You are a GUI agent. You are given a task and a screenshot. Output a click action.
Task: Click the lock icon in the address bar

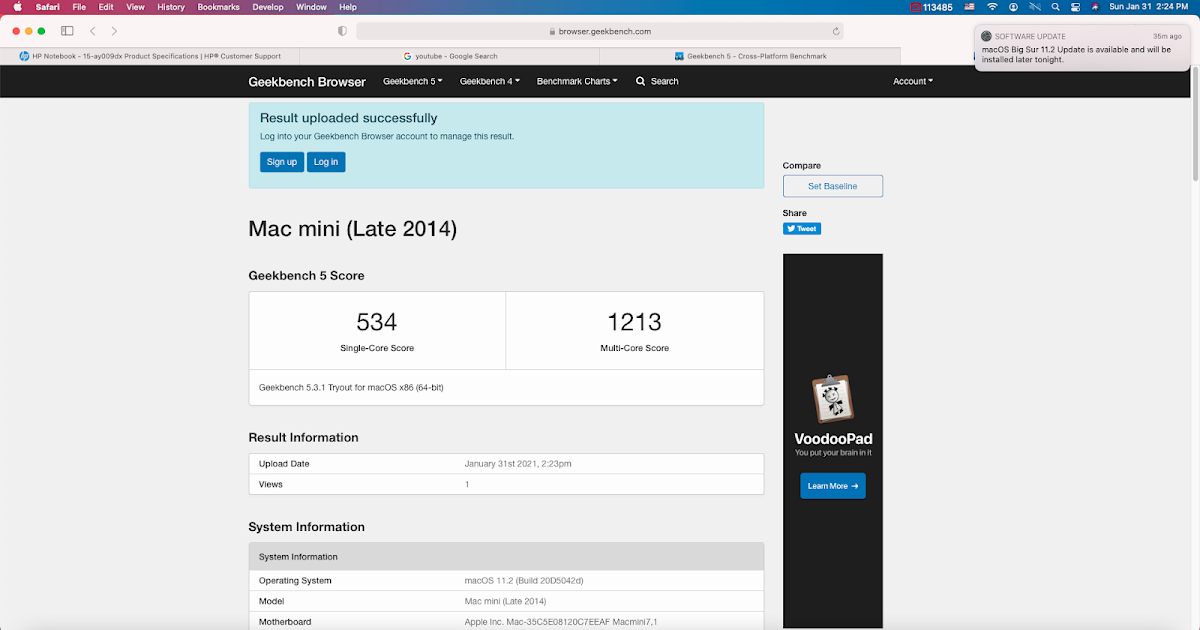click(552, 31)
